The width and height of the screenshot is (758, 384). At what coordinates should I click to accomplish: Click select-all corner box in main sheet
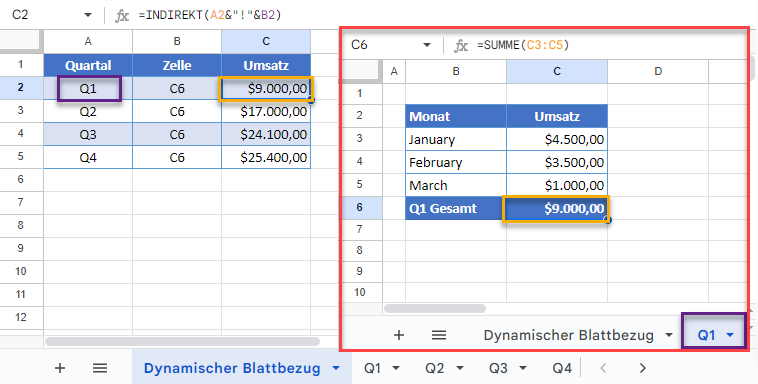click(x=21, y=42)
